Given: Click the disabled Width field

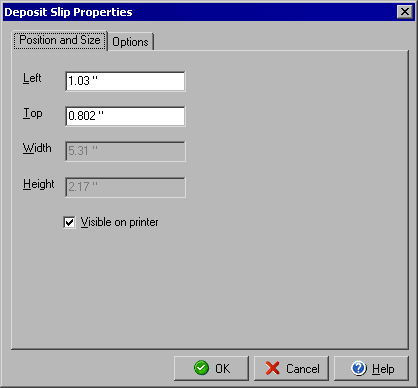Looking at the screenshot, I should [x=125, y=151].
